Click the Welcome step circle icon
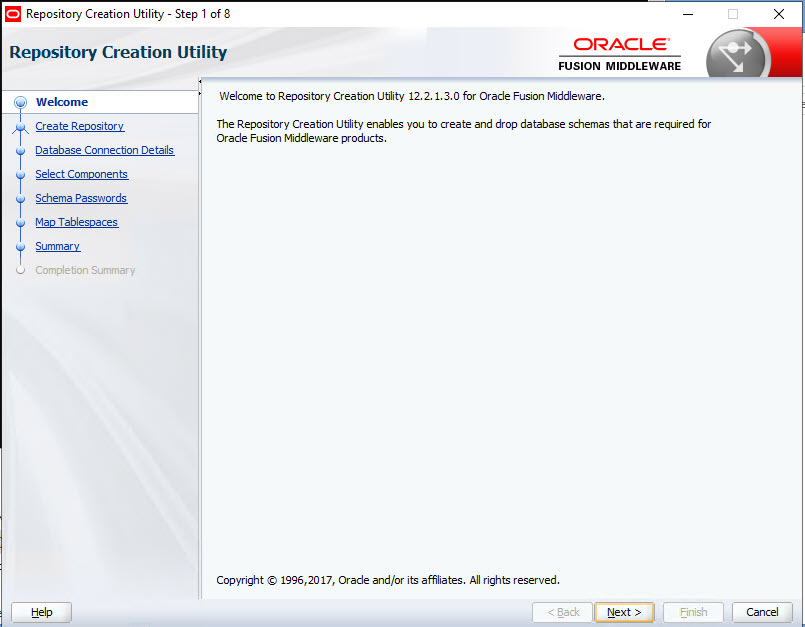Image resolution: width=805 pixels, height=627 pixels. point(21,102)
